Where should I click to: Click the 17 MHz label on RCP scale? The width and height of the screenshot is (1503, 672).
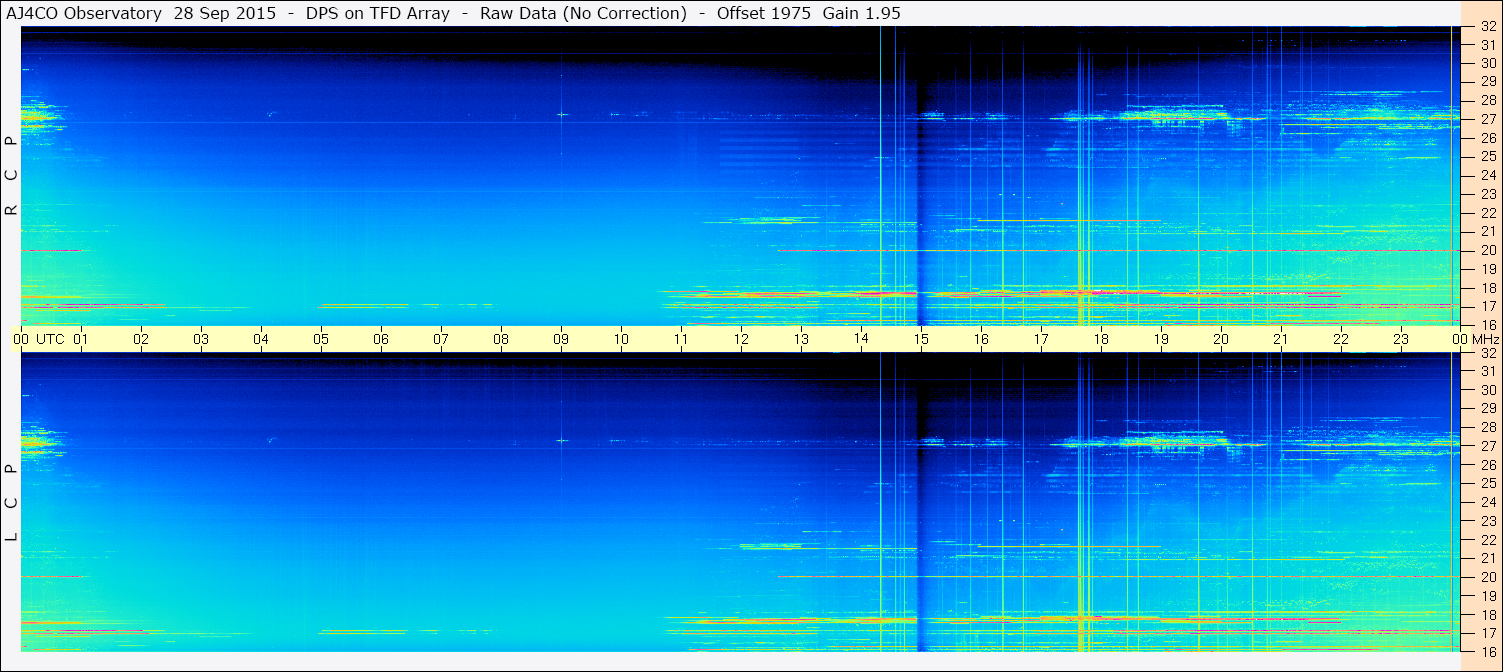1488,306
